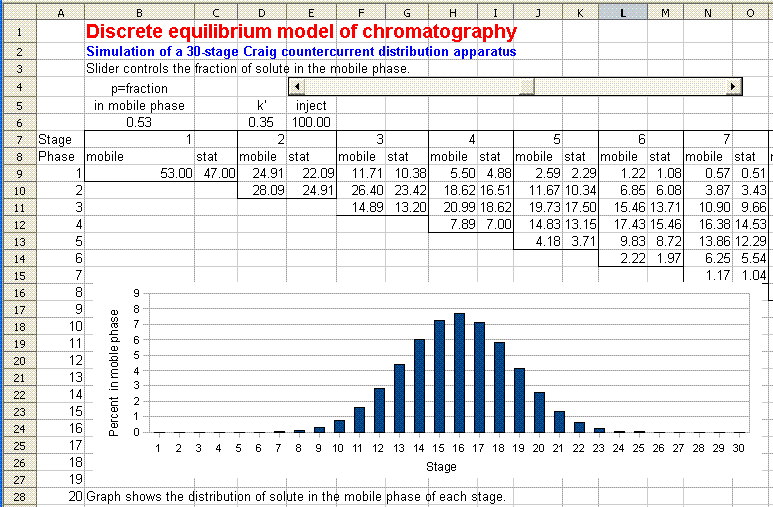Screen dimensions: 773x507
Task: Click the slider thumb on the scrollbar
Action: pyautogui.click(x=526, y=87)
